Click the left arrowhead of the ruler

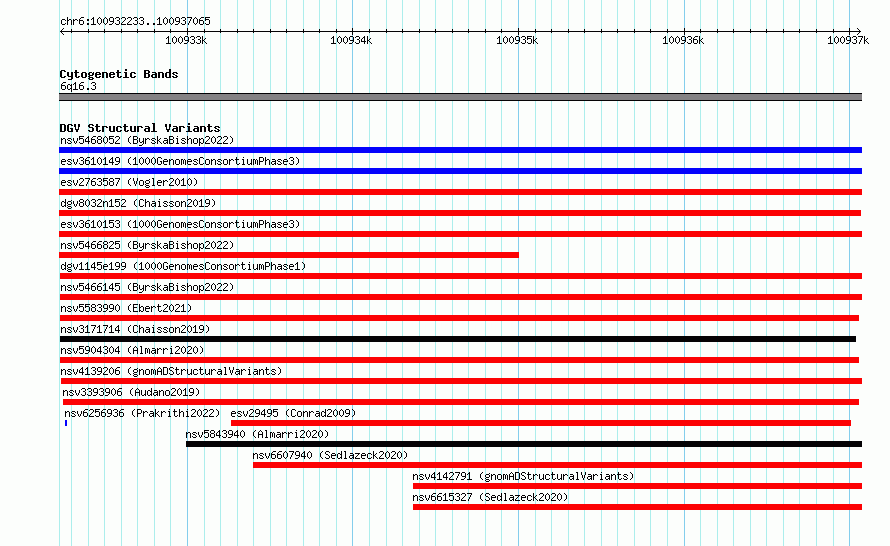click(x=62, y=31)
